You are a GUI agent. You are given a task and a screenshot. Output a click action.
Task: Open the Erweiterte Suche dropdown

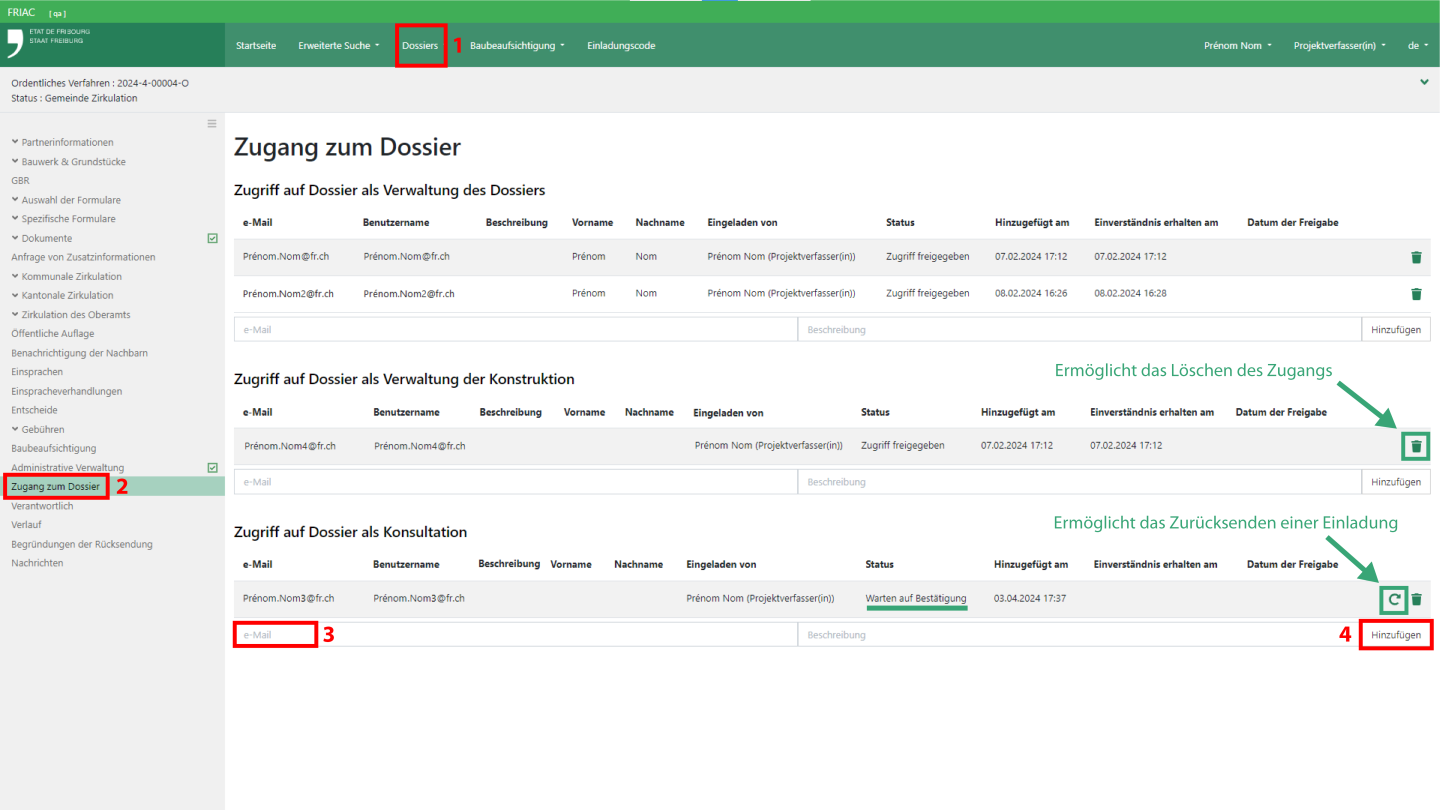click(338, 46)
